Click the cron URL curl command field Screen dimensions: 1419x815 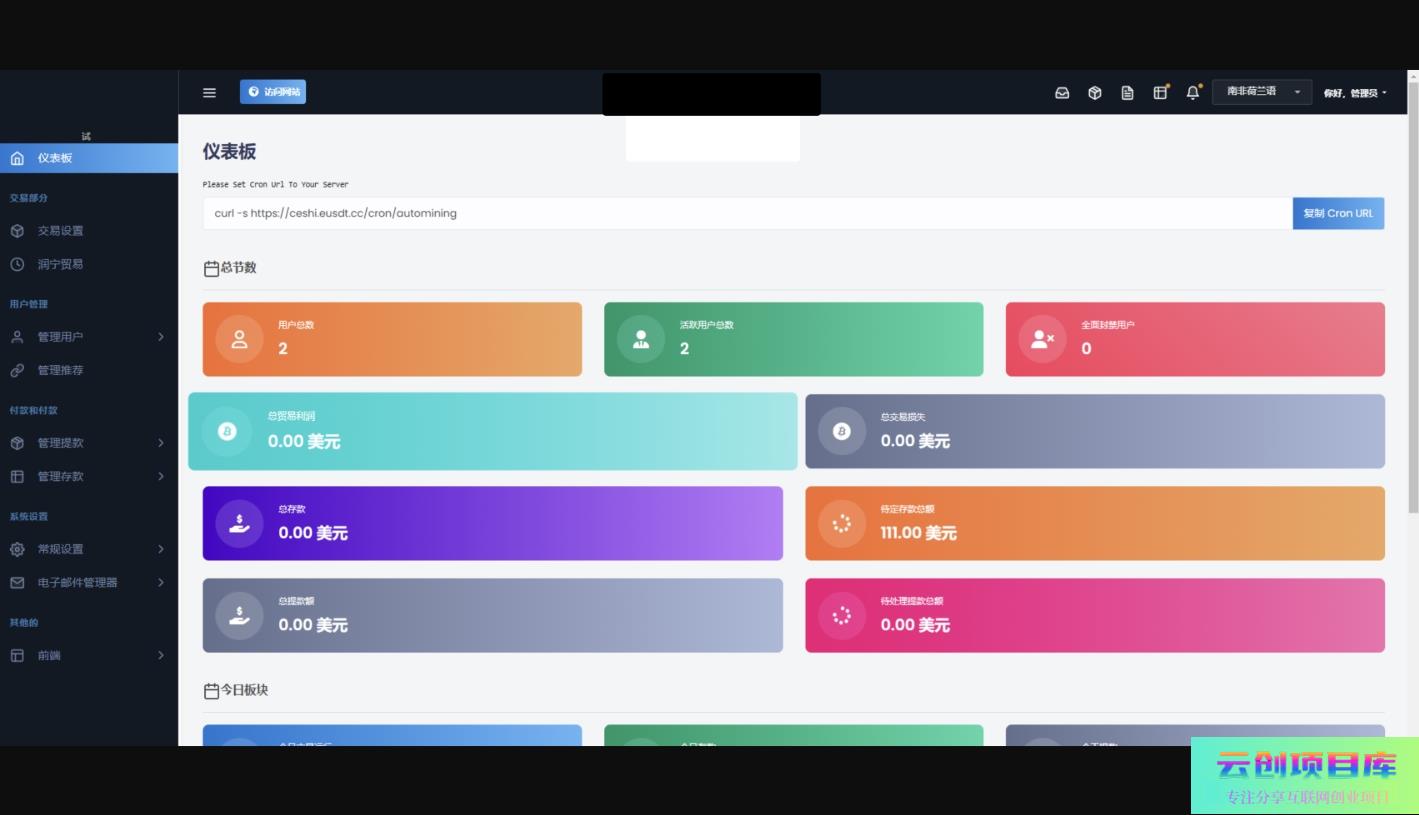coord(746,213)
